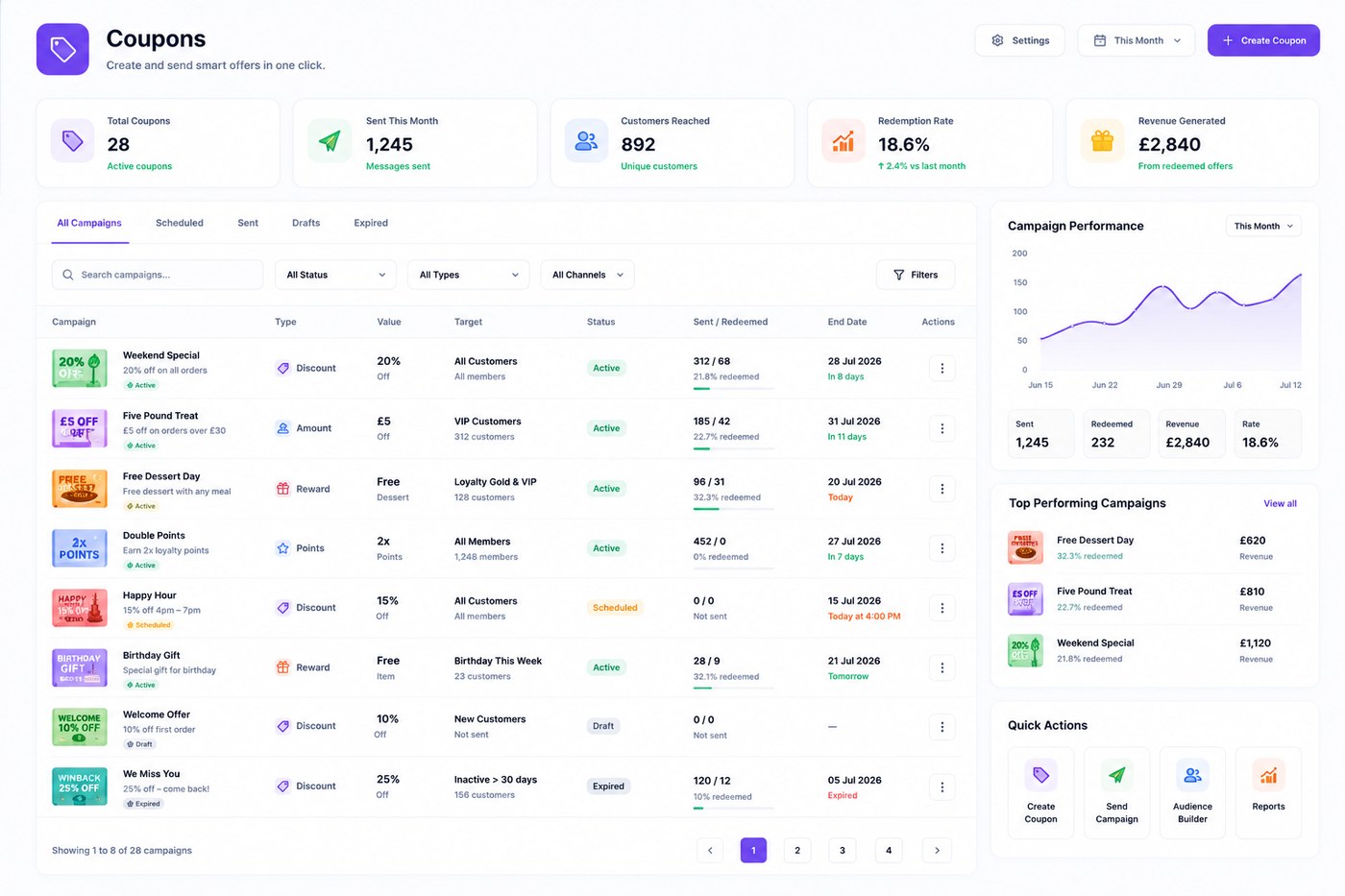Click the Send Campaign quick action icon
This screenshot has height=896, width=1345.
pos(1116,775)
